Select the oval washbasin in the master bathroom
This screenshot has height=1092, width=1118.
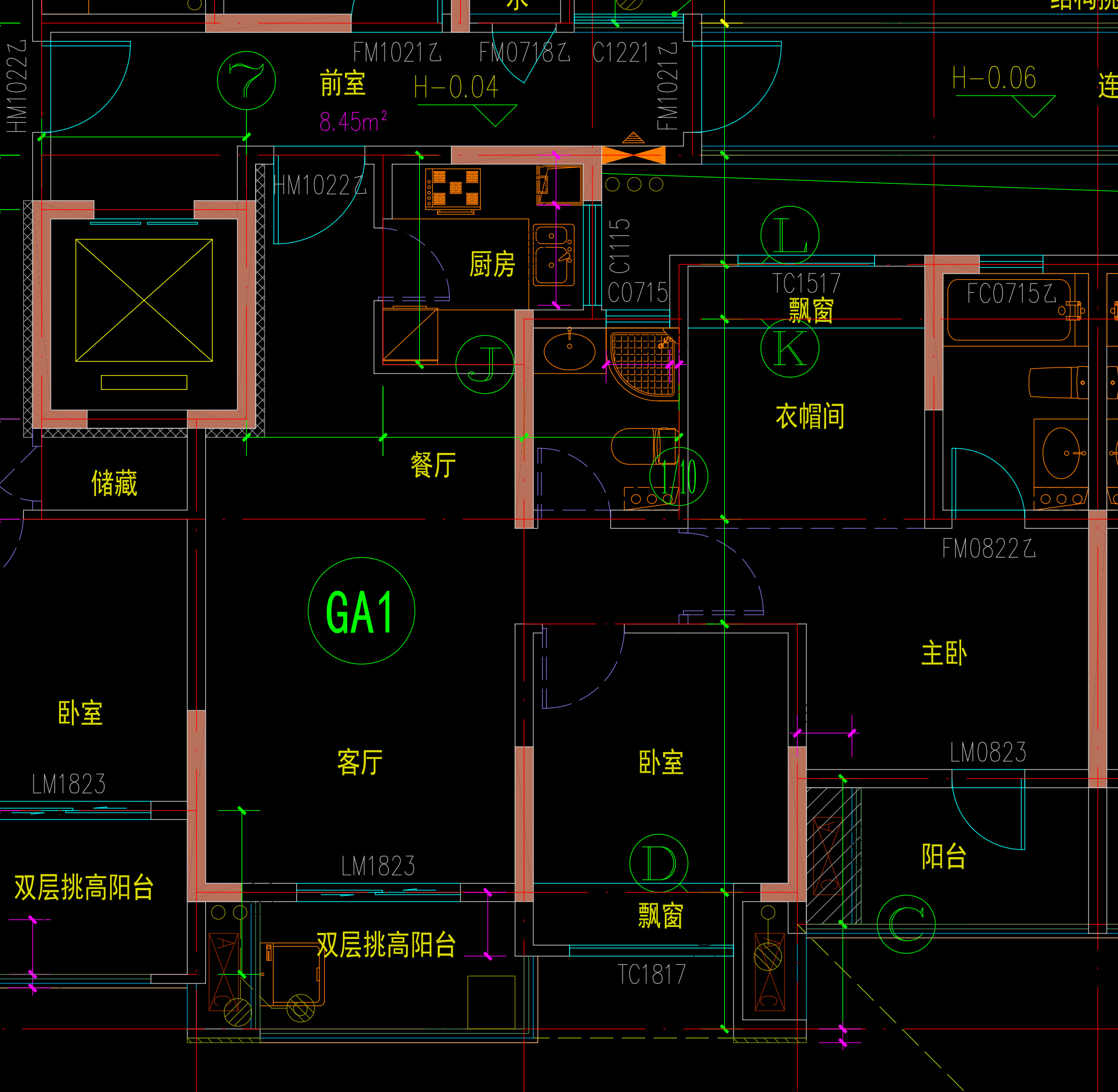(1060, 453)
